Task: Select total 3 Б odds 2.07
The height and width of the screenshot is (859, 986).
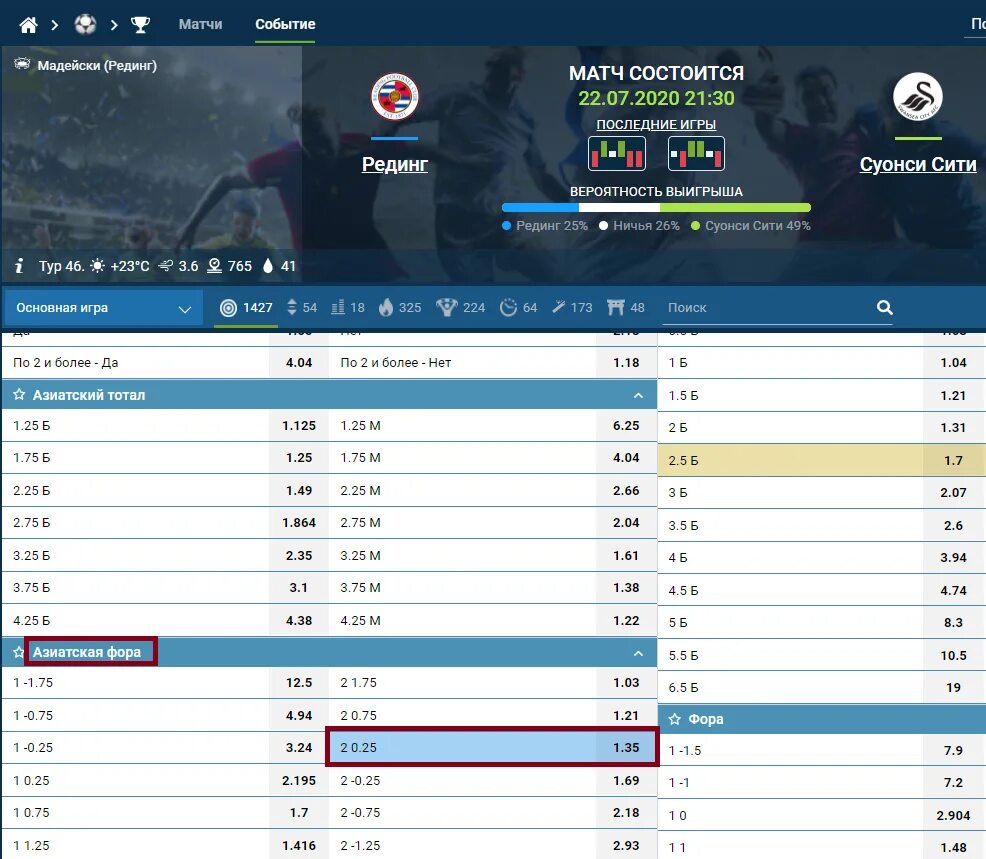Action: [x=821, y=492]
